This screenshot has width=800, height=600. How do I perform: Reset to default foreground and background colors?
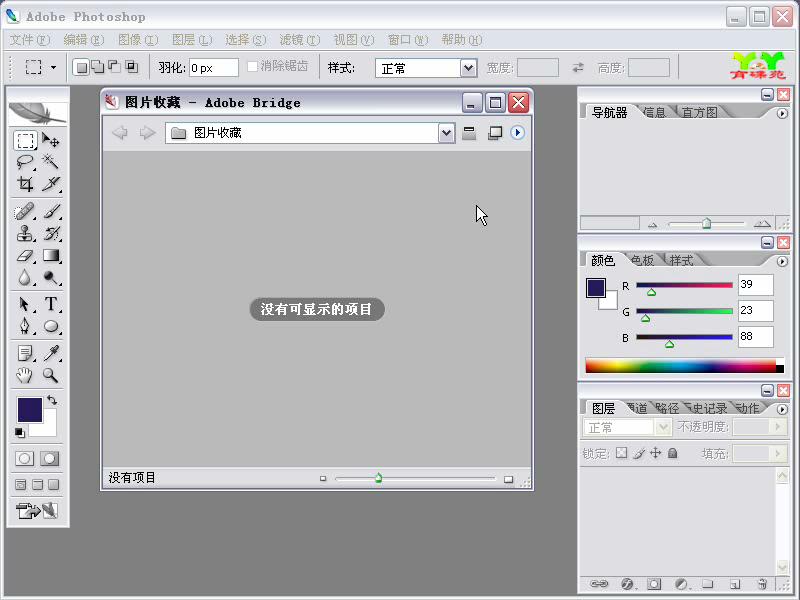[19, 433]
